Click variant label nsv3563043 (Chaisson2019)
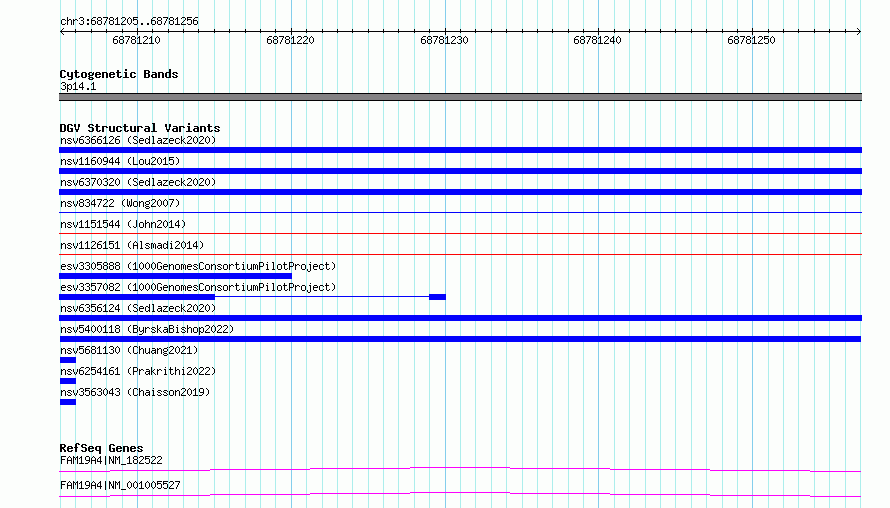Screen dimensions: 890x508 [x=135, y=392]
